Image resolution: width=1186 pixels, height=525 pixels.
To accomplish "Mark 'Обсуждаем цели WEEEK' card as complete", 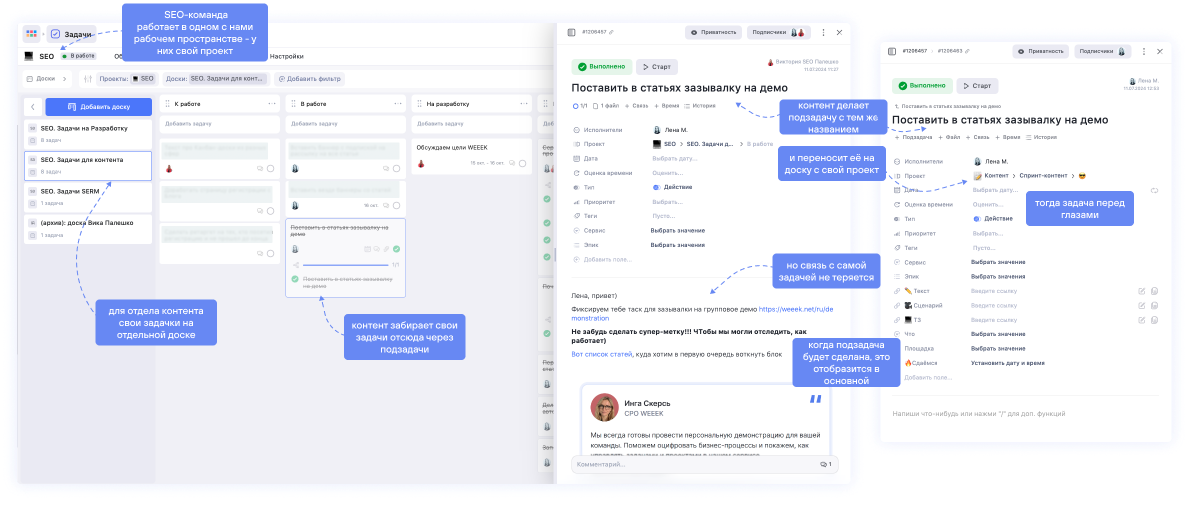I will (x=523, y=163).
